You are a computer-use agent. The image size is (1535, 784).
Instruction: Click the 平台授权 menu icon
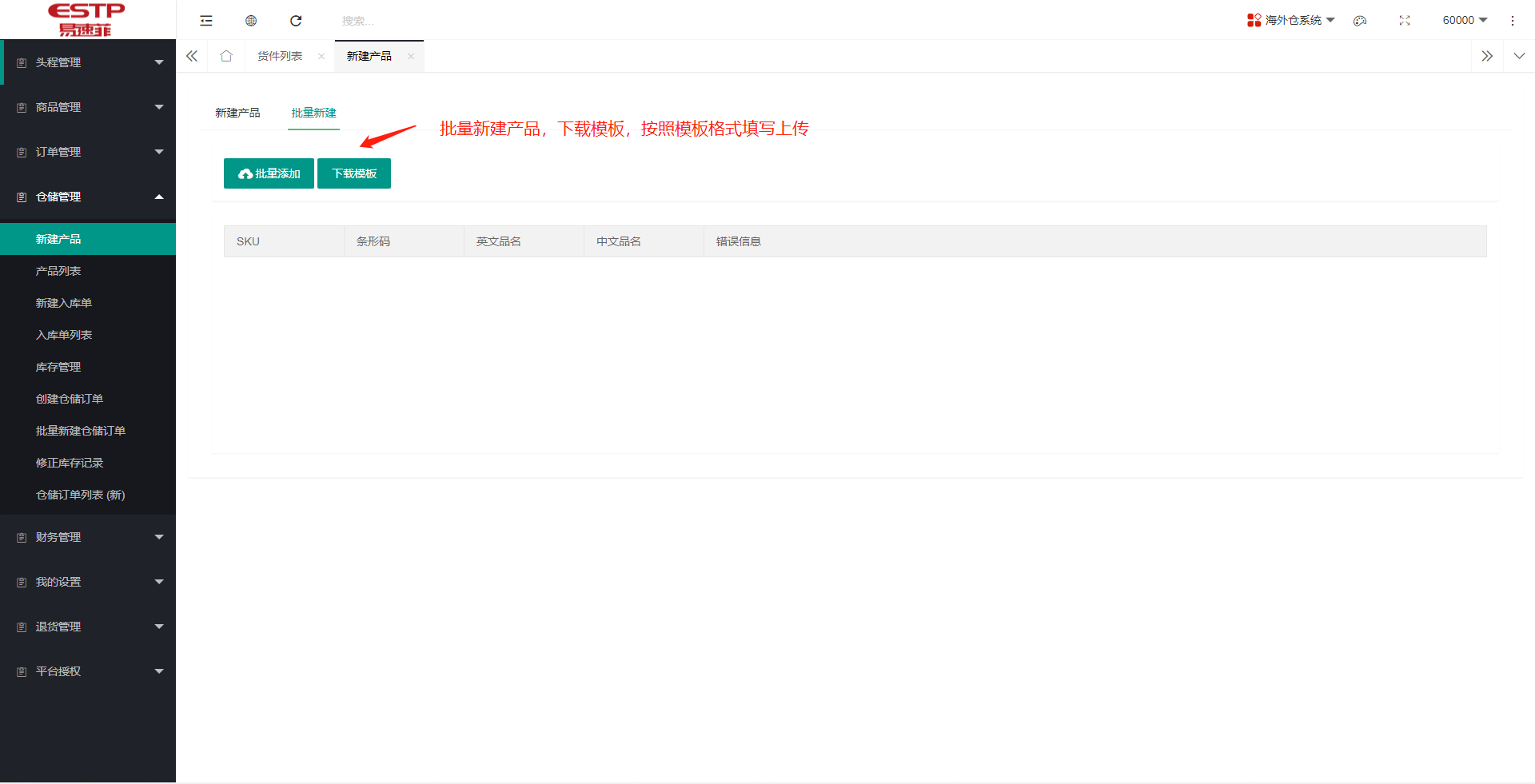(22, 672)
